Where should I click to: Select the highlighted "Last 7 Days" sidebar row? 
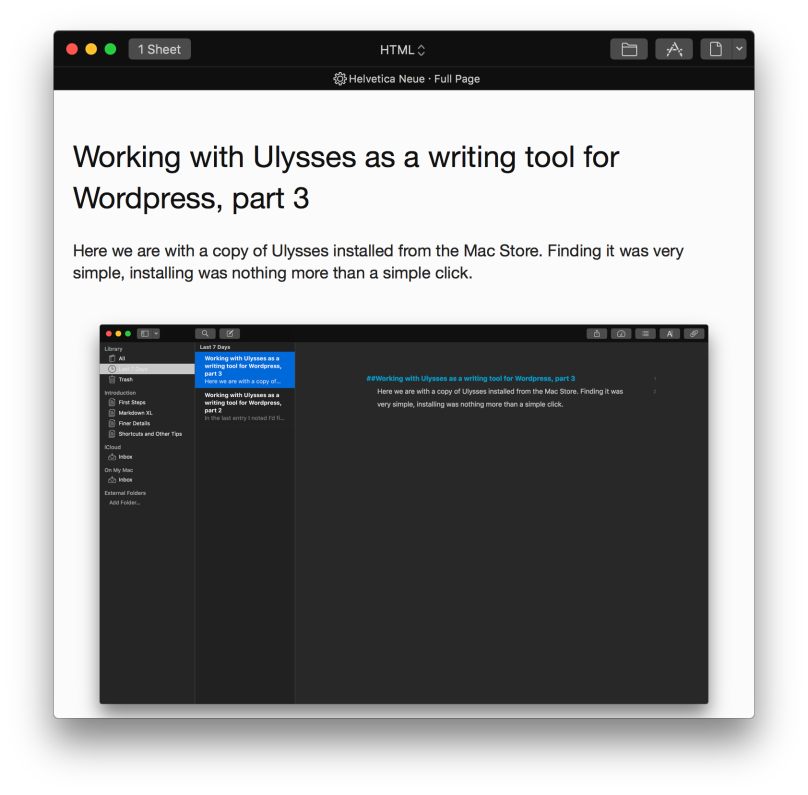point(147,369)
